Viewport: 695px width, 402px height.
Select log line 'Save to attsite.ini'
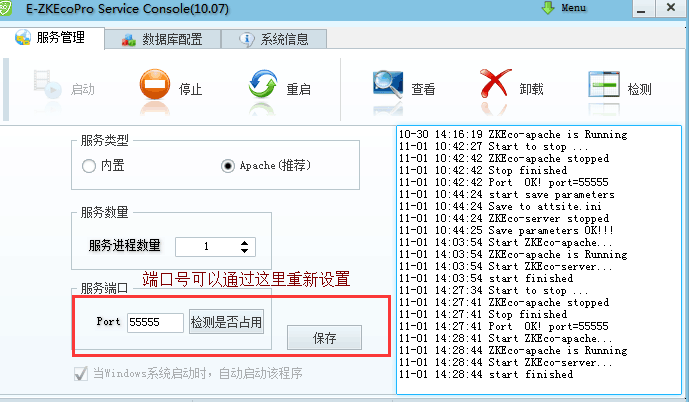500,206
